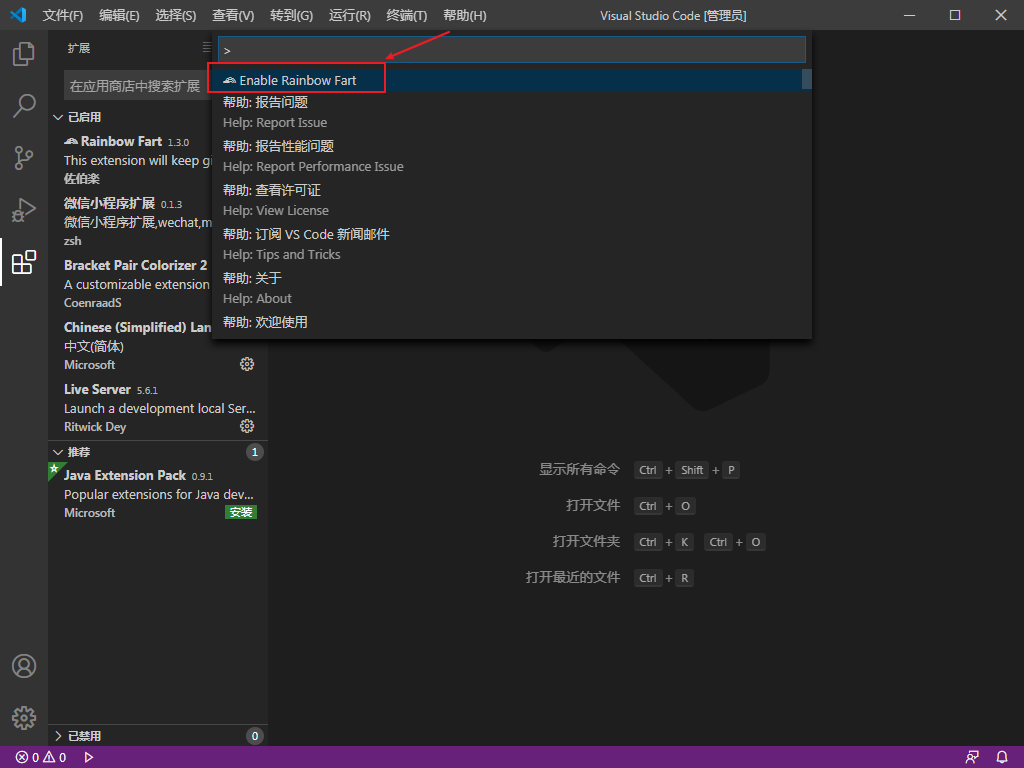Open the 选择(S) menu
The width and height of the screenshot is (1024, 768).
[176, 15]
